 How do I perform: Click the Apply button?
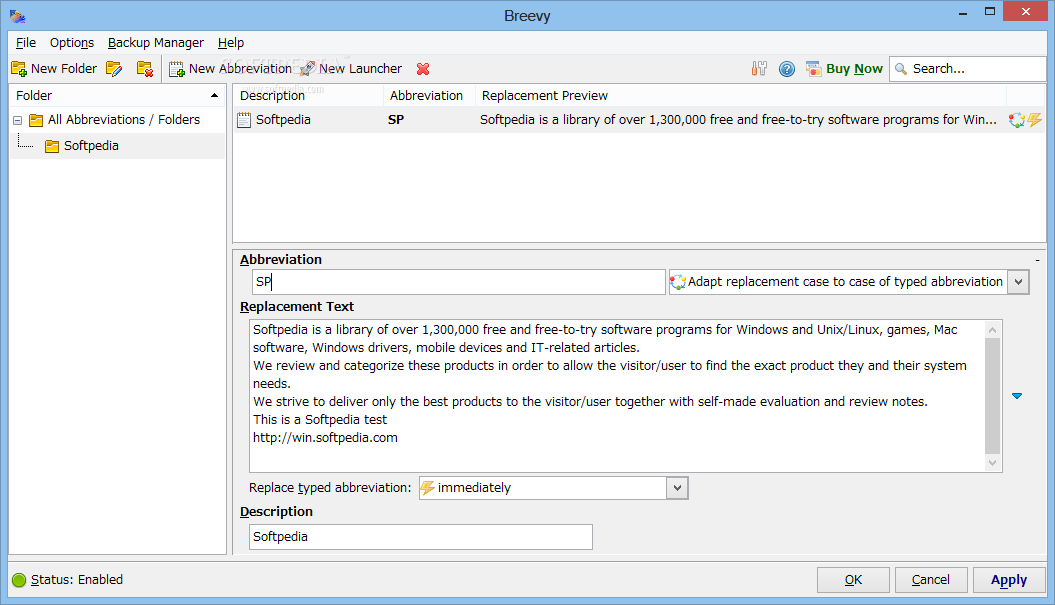pyautogui.click(x=1009, y=580)
